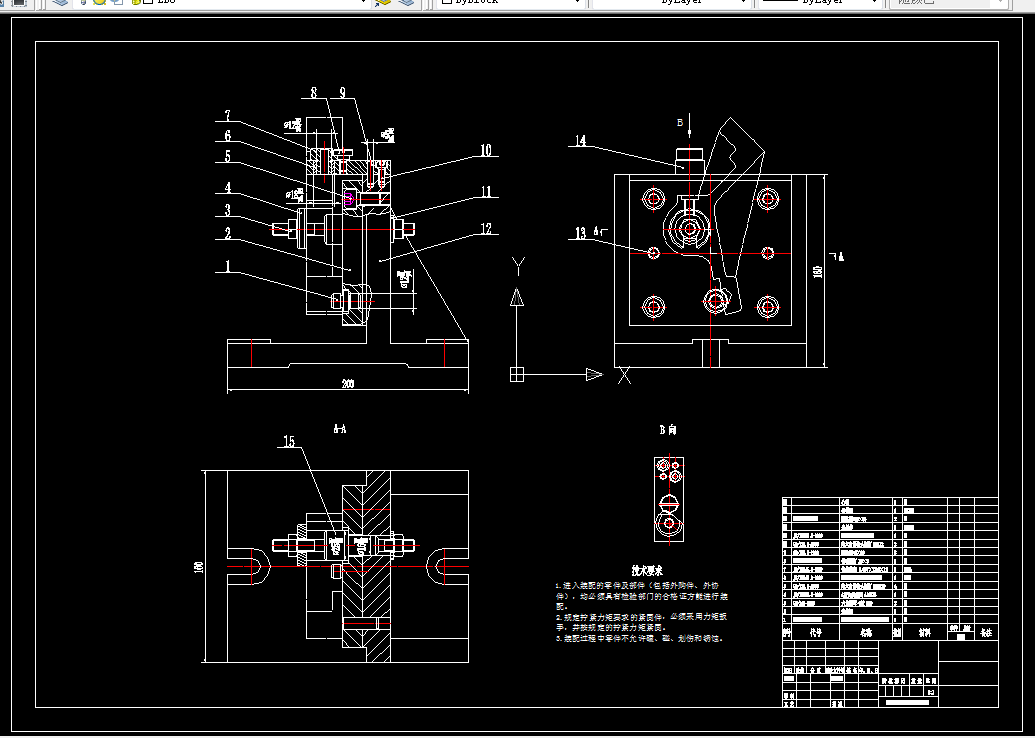Select the 技术要求 heading text
The height and width of the screenshot is (738, 1035).
tap(646, 570)
